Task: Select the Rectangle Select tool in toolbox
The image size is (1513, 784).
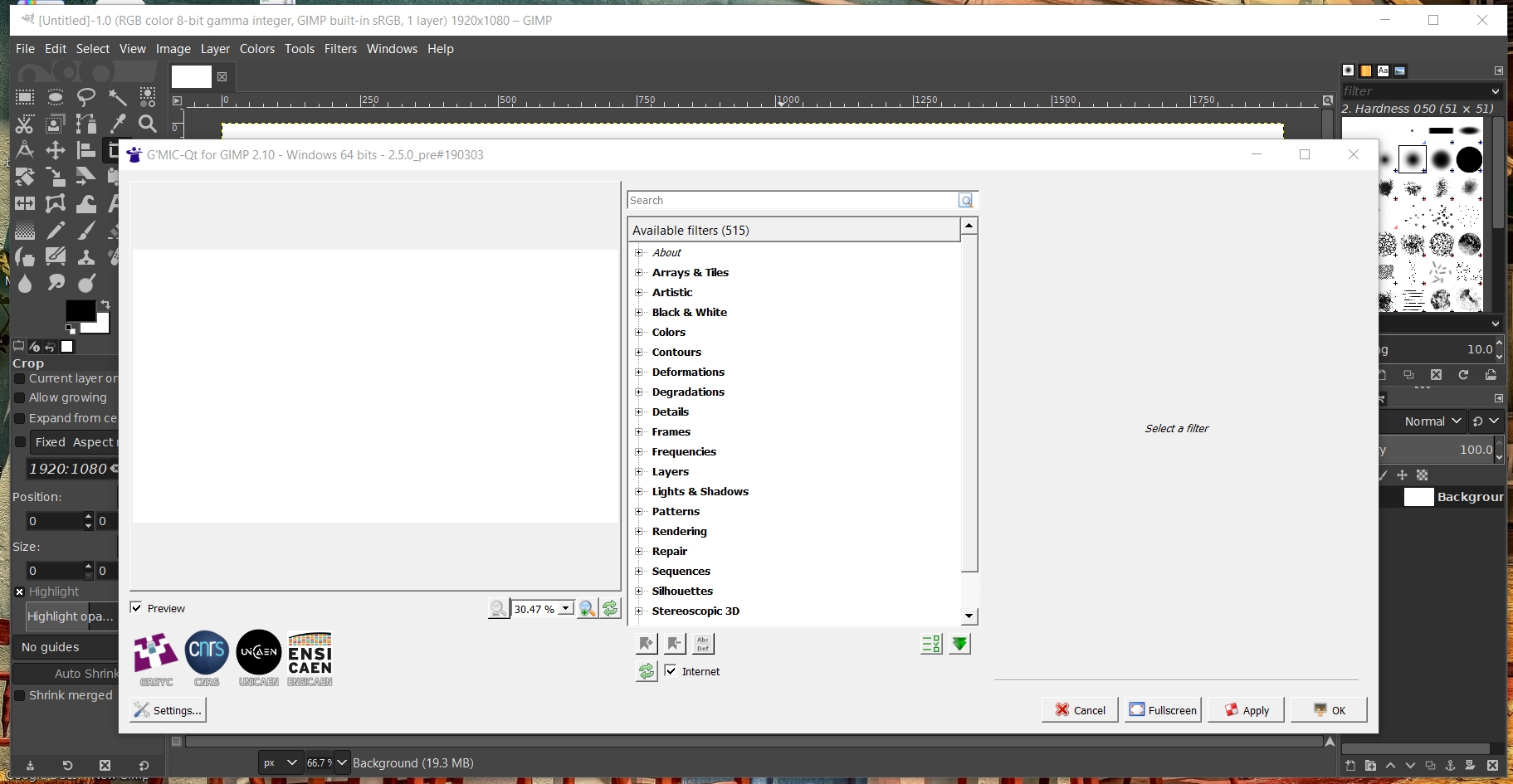Action: [x=25, y=98]
